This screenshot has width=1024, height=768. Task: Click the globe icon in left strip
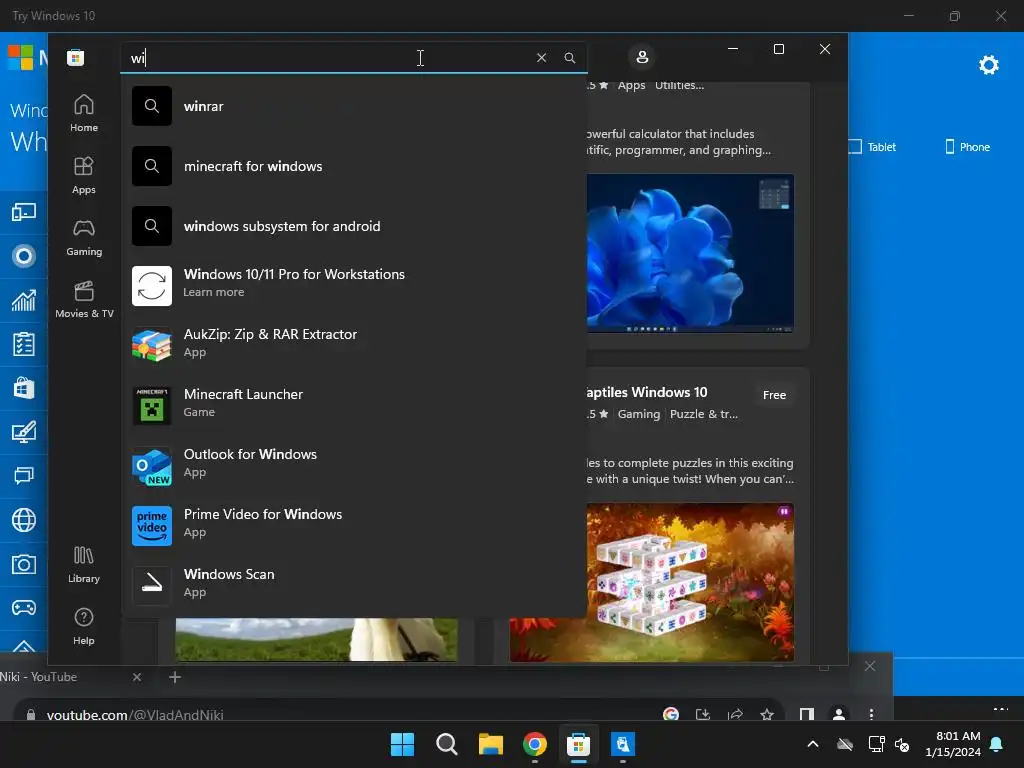pos(24,520)
